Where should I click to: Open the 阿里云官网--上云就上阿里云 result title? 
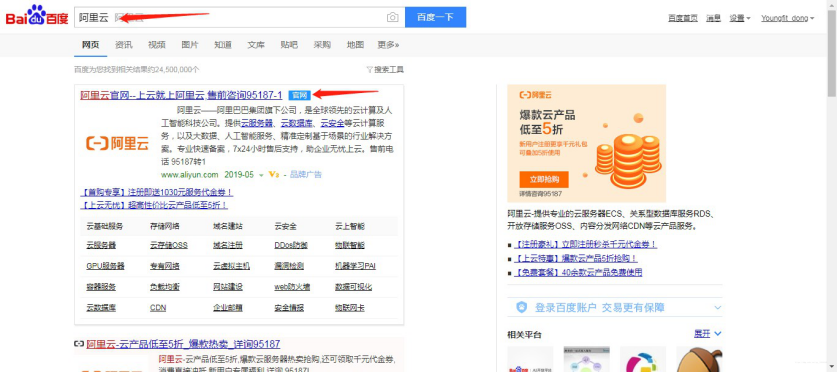tap(181, 95)
